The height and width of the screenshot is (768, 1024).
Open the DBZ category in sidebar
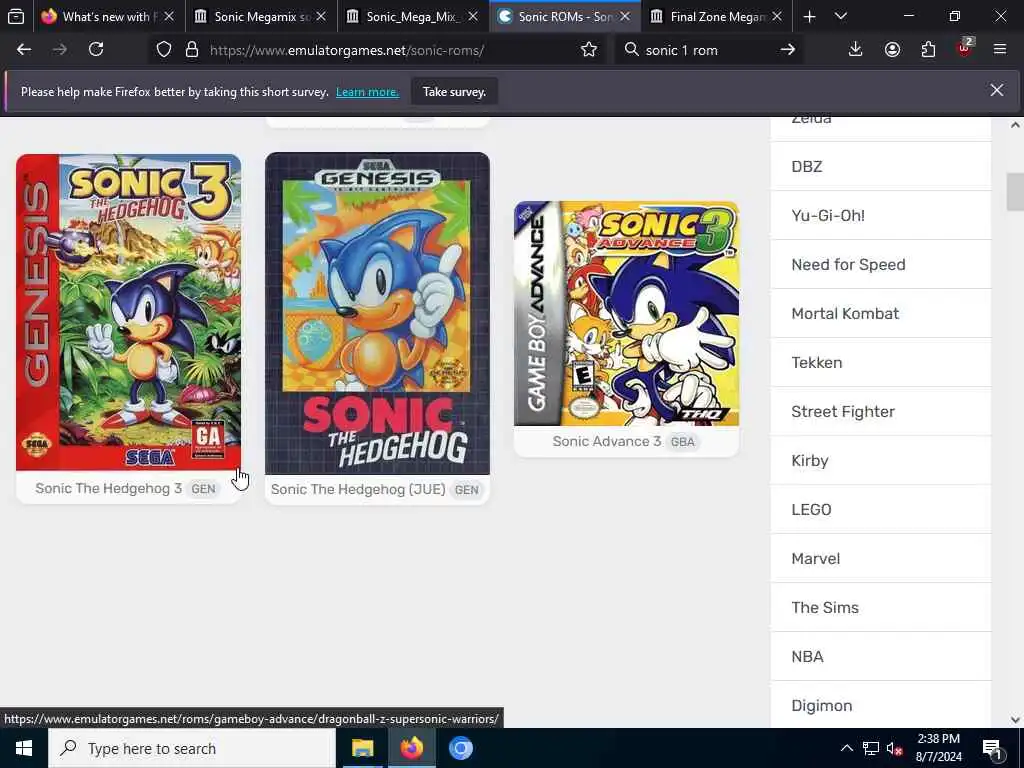click(881, 167)
